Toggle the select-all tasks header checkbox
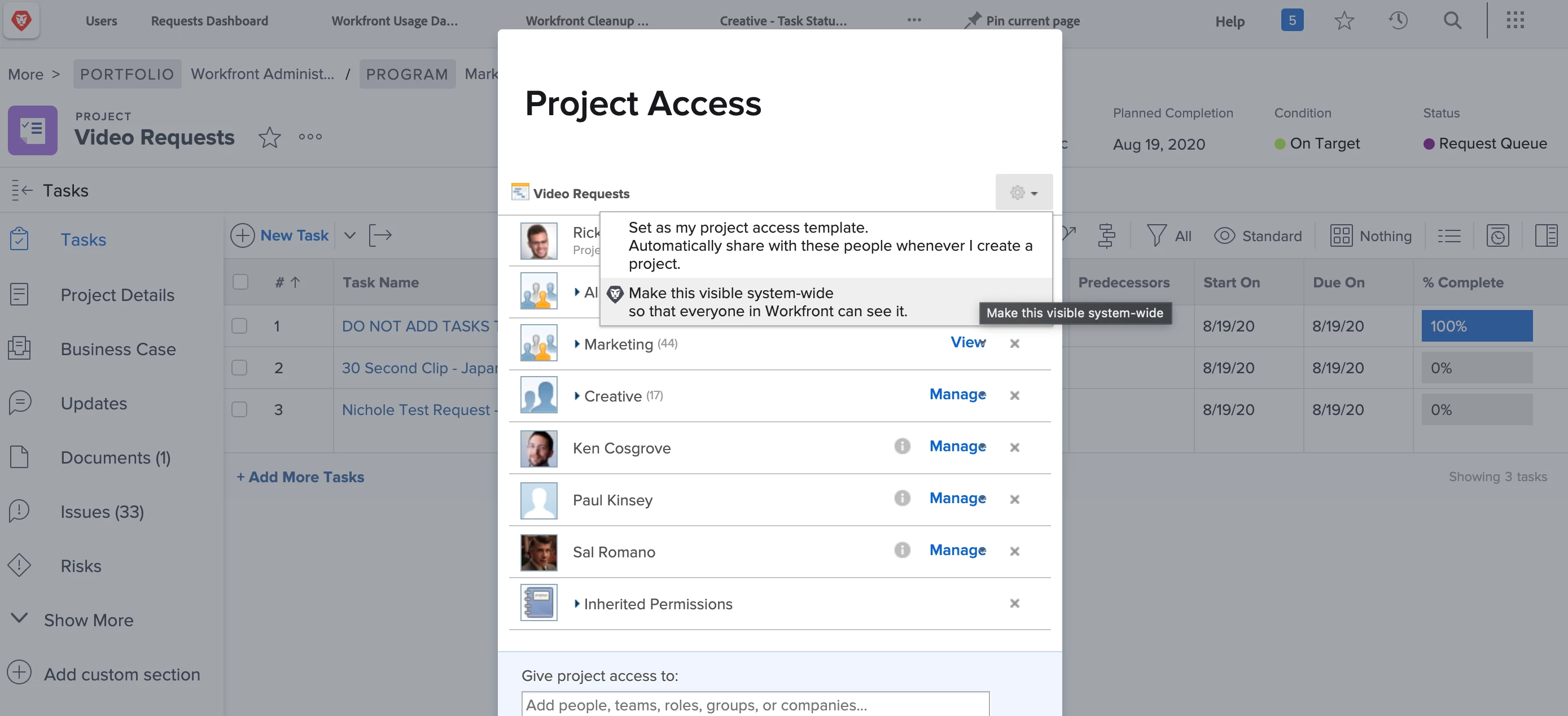 tap(240, 282)
